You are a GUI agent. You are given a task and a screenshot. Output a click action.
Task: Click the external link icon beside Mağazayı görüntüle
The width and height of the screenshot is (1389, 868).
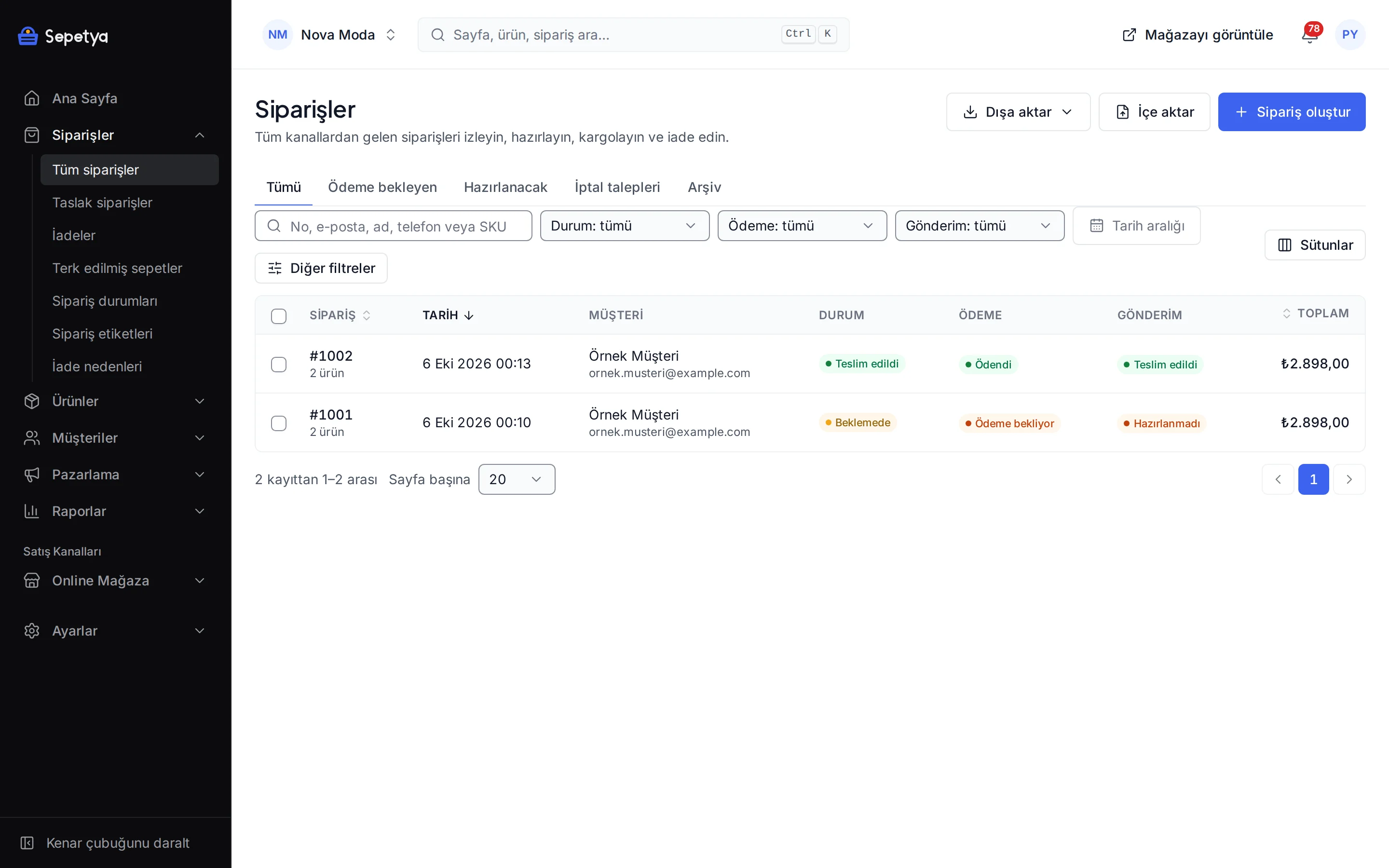tap(1129, 34)
